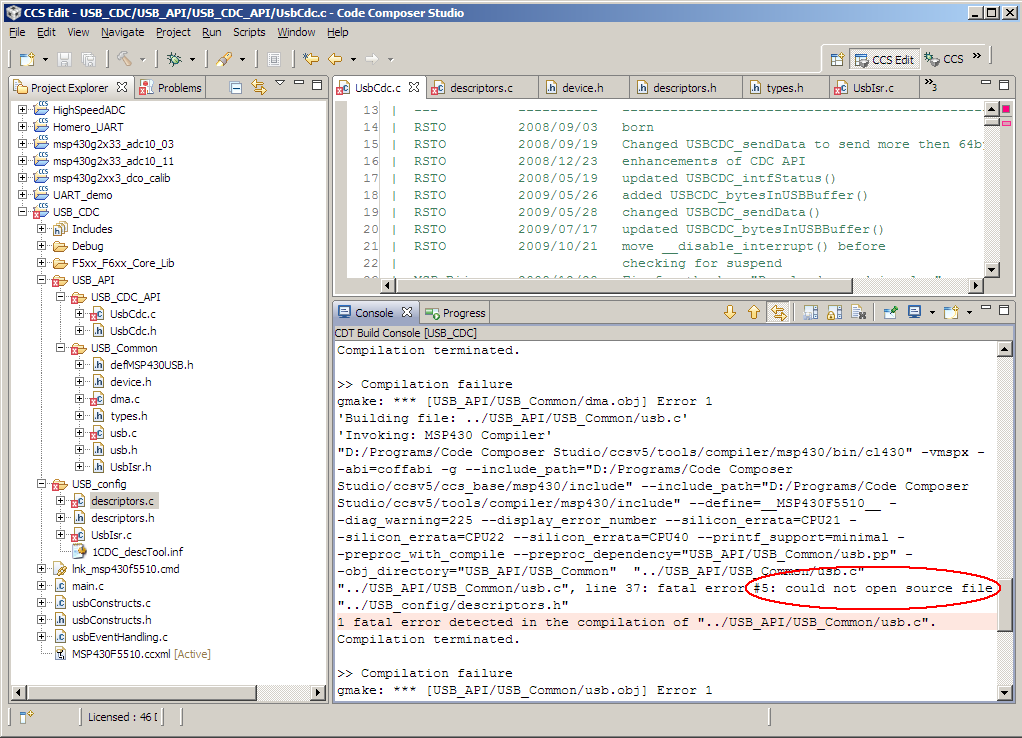The width and height of the screenshot is (1022, 738).
Task: Click the Last Edit Location icon
Action: (x=311, y=59)
